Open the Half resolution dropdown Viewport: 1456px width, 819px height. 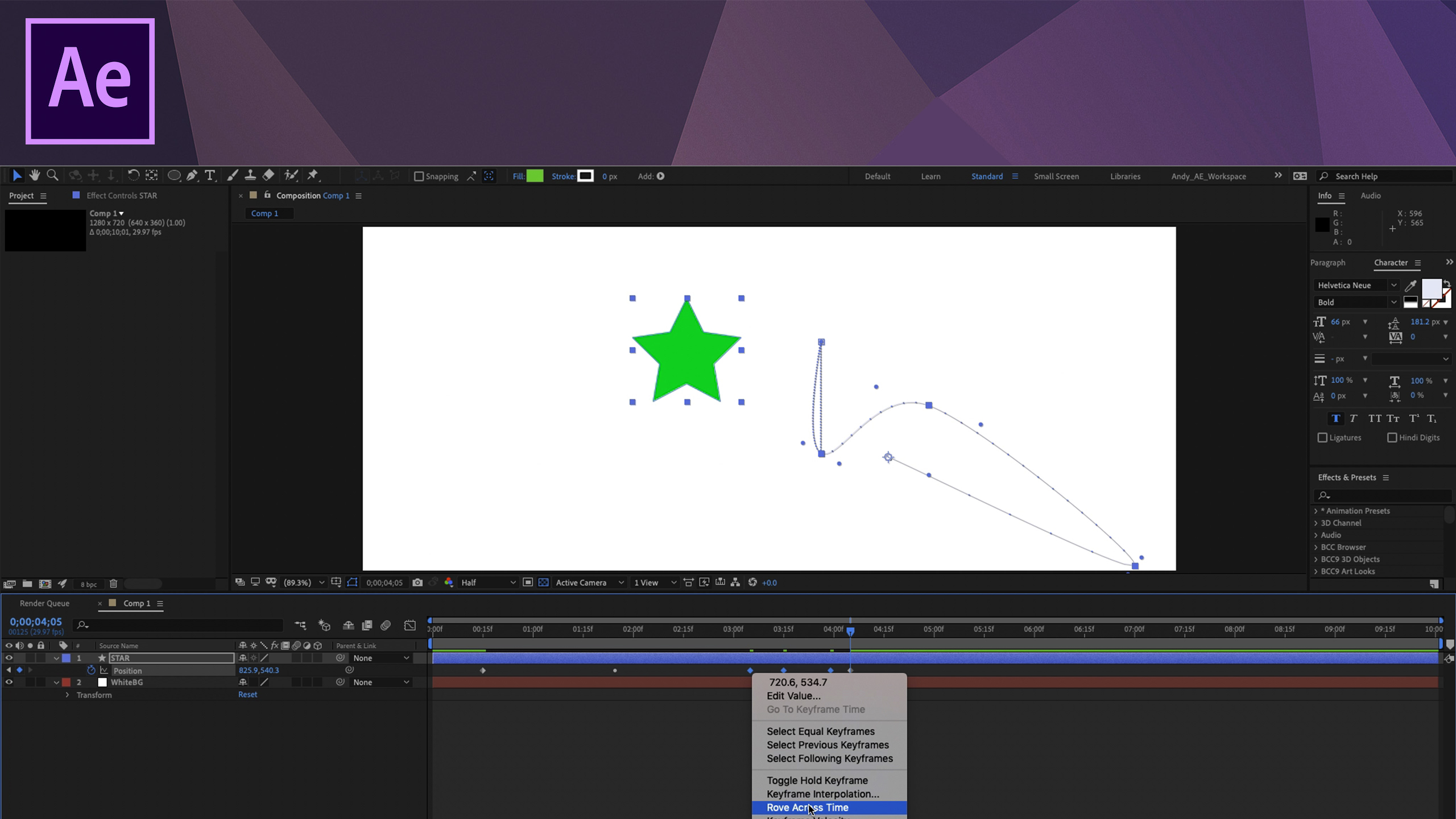coord(488,582)
